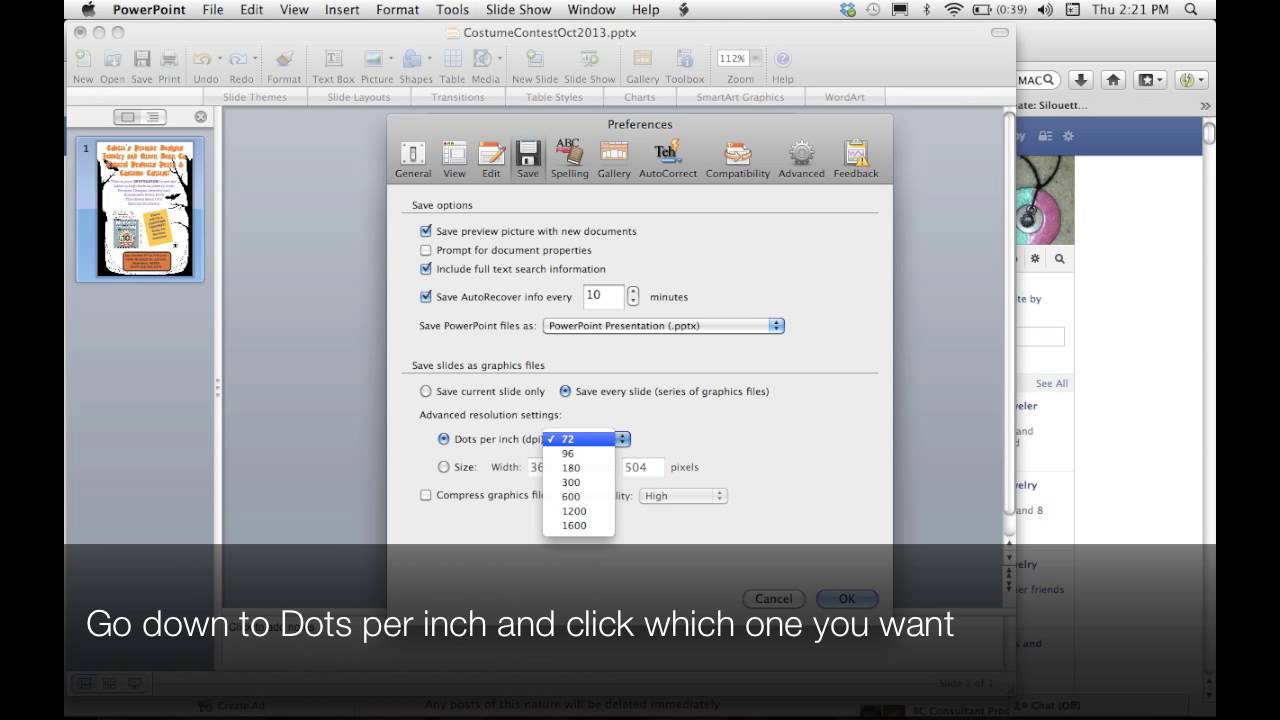Screen dimensions: 1280x720
Task: Click the height pixels field showing 504
Action: coord(641,467)
